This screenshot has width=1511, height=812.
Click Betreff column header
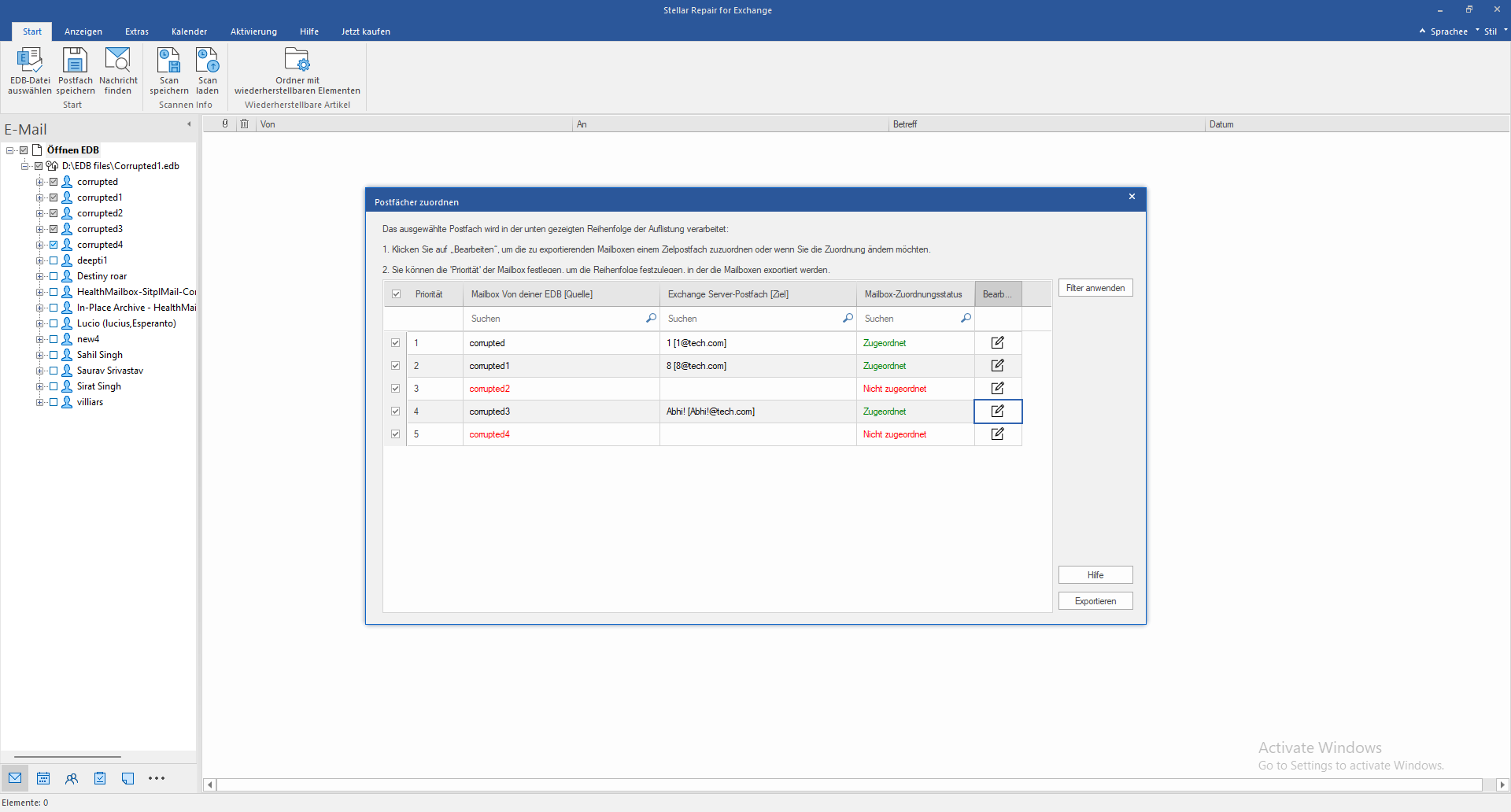click(x=1046, y=124)
